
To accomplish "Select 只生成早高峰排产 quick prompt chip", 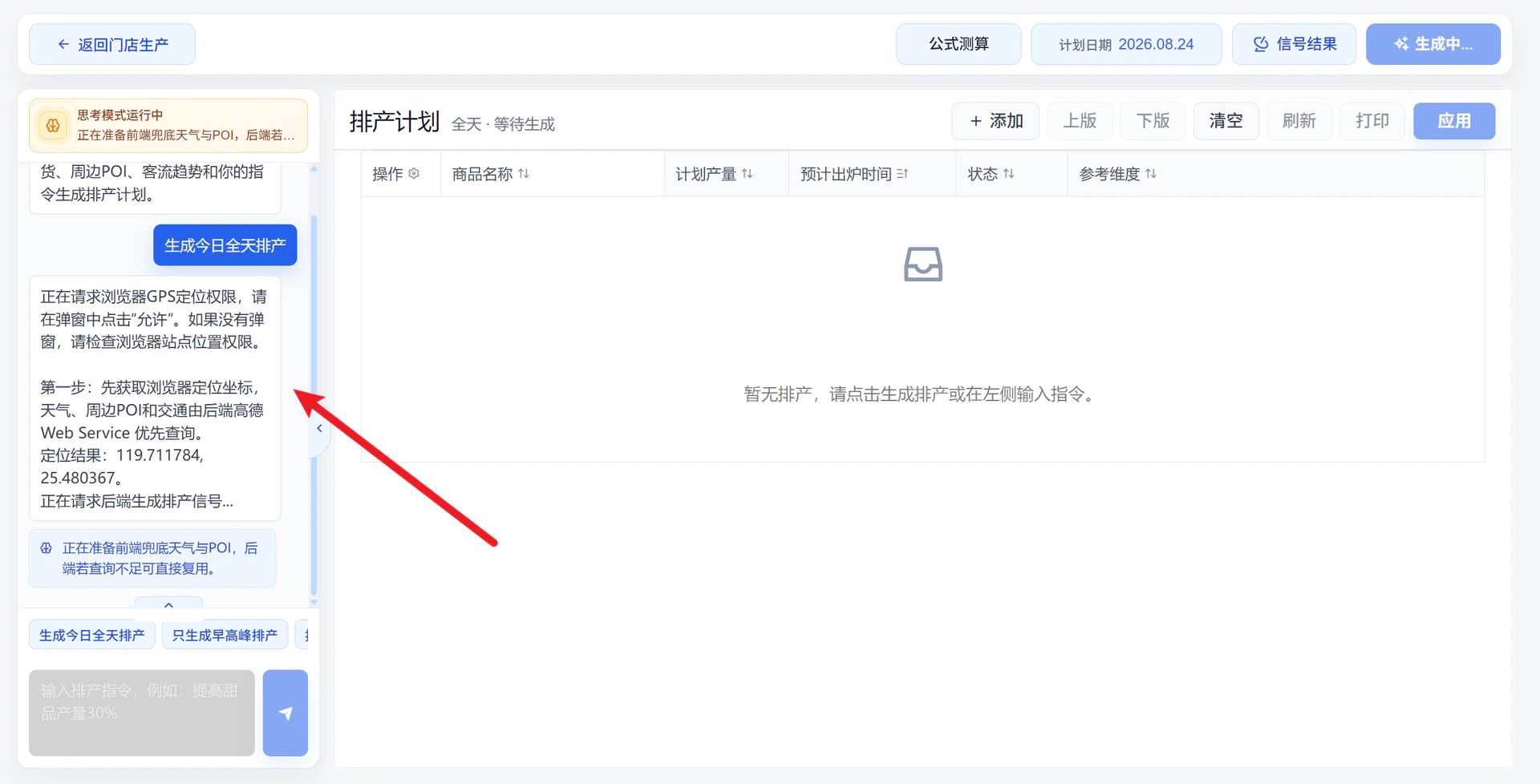I will pyautogui.click(x=225, y=635).
